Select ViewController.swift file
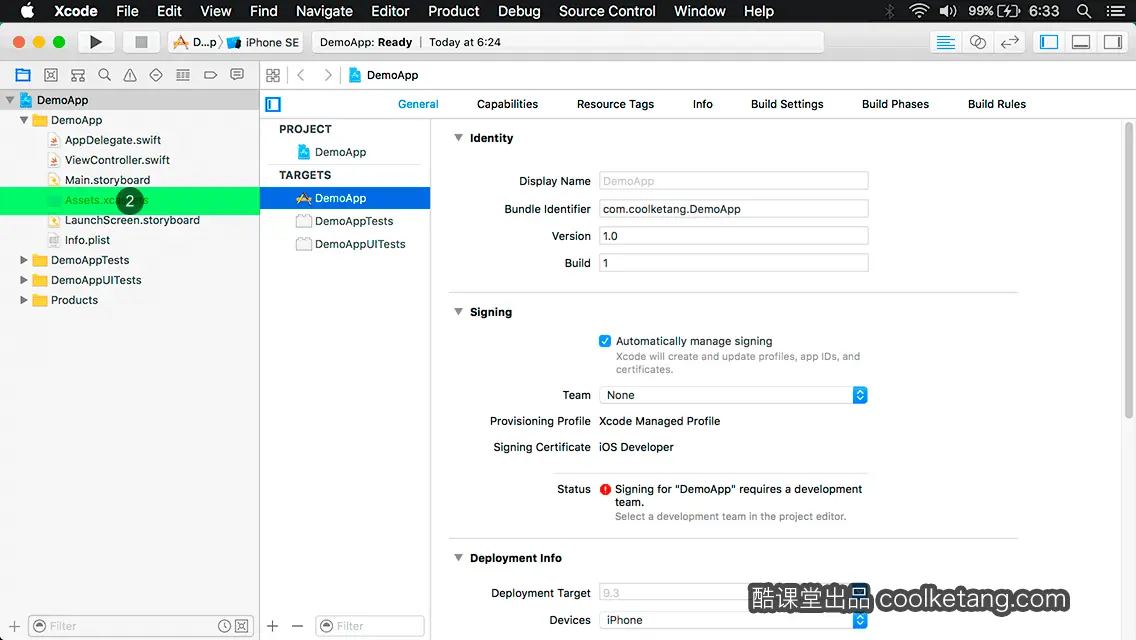1136x640 pixels. coord(117,160)
